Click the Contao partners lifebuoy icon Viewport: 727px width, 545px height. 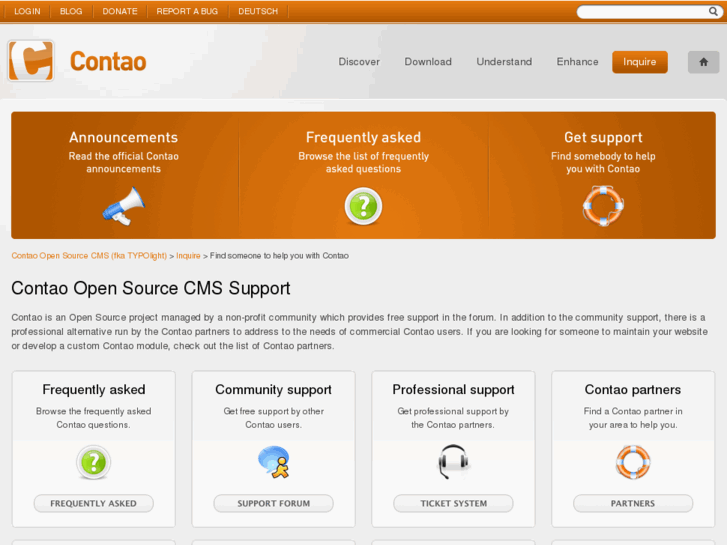[633, 462]
